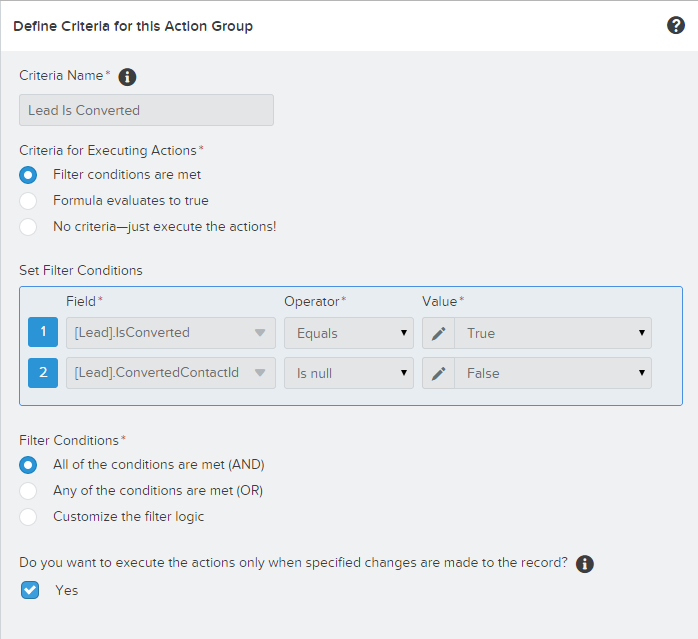The image size is (698, 639).
Task: Open the Equals operator dropdown
Action: tap(348, 333)
